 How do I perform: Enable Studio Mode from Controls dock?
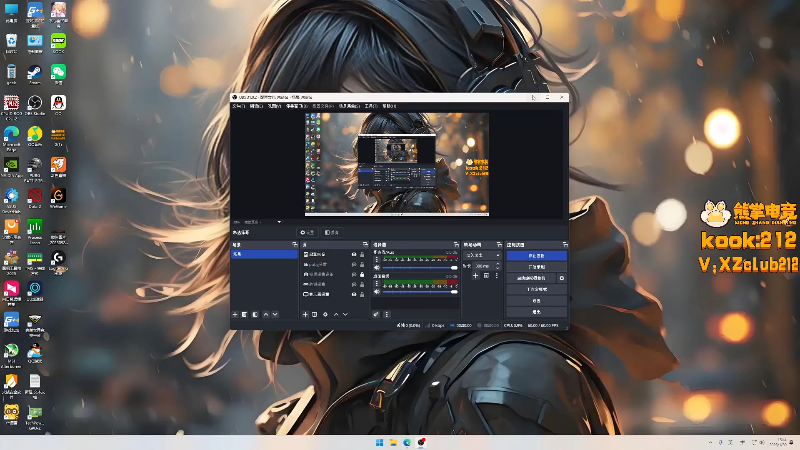(x=536, y=289)
